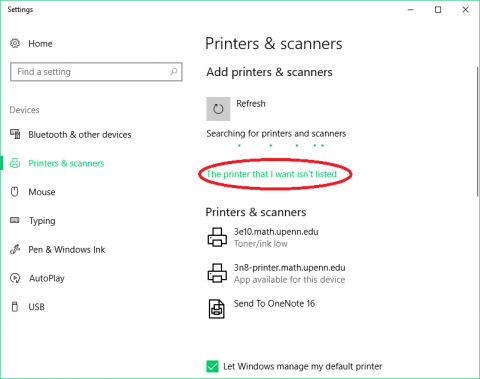The height and width of the screenshot is (379, 480).
Task: Maximize the Settings window
Action: (438, 10)
